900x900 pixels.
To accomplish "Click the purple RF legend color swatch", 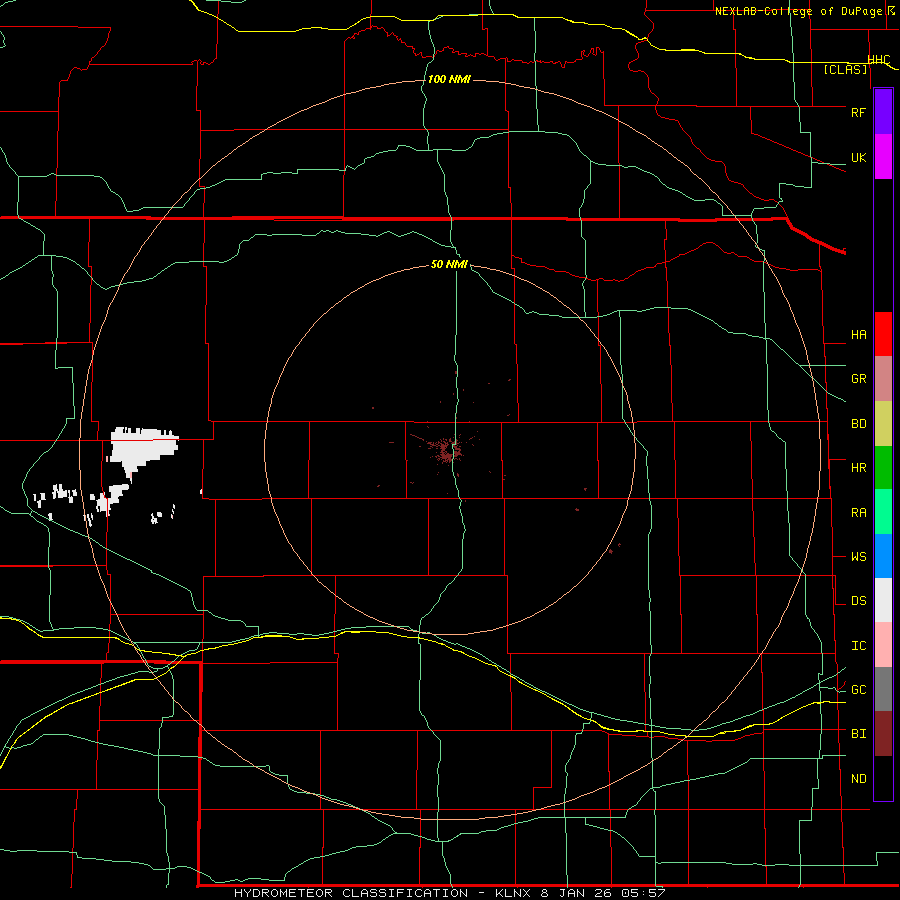I will (x=883, y=112).
